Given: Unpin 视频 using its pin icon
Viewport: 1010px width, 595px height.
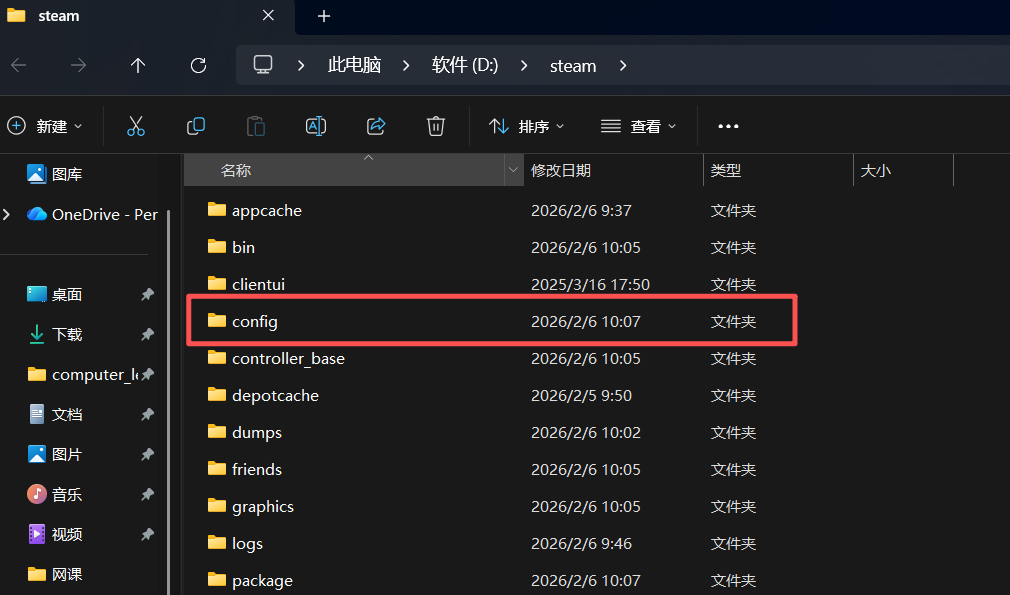Looking at the screenshot, I should tap(148, 534).
